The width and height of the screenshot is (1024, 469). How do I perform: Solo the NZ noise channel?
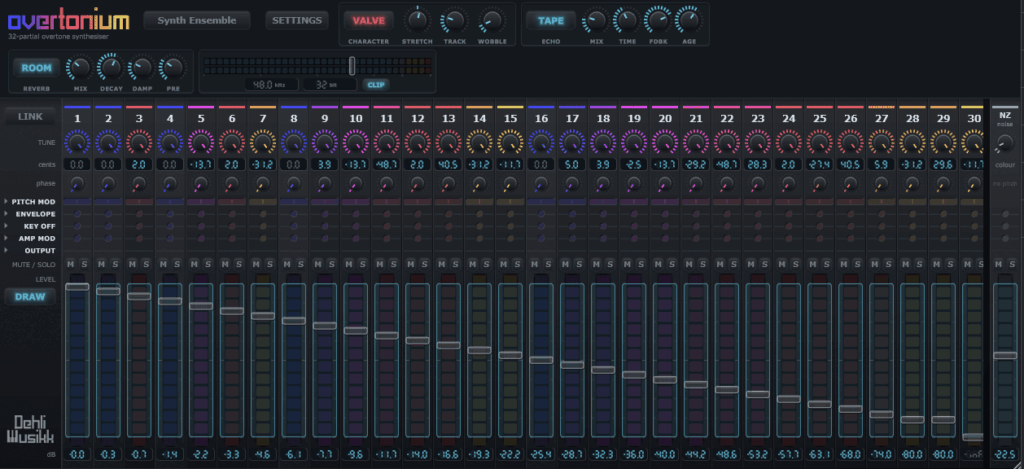point(1012,264)
